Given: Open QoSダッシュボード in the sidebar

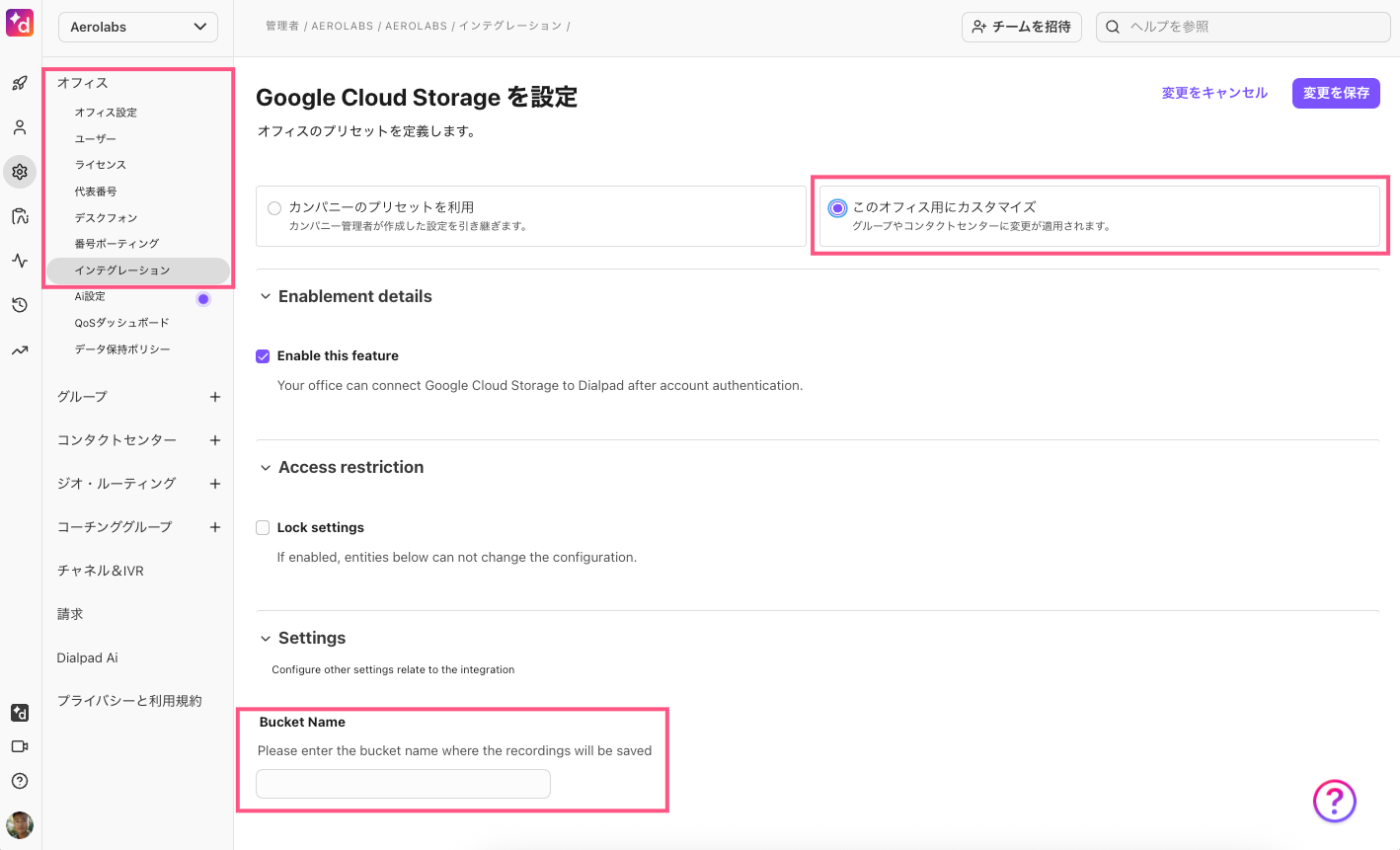Looking at the screenshot, I should tap(121, 323).
